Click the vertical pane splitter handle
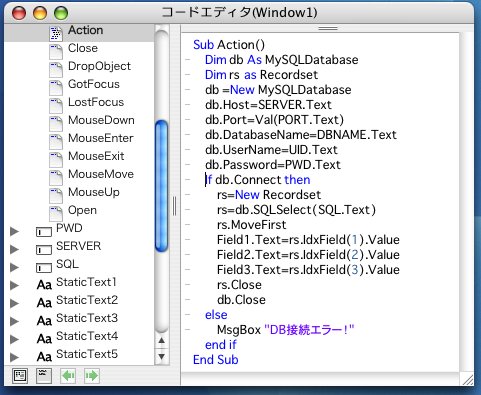Viewport: 481px width, 395px height. (174, 206)
